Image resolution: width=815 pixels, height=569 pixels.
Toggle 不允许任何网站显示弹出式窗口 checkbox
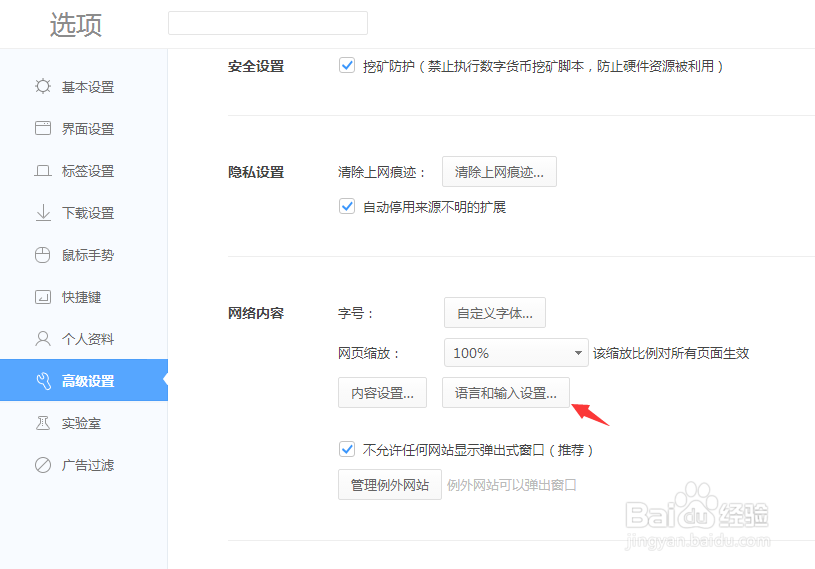point(347,449)
